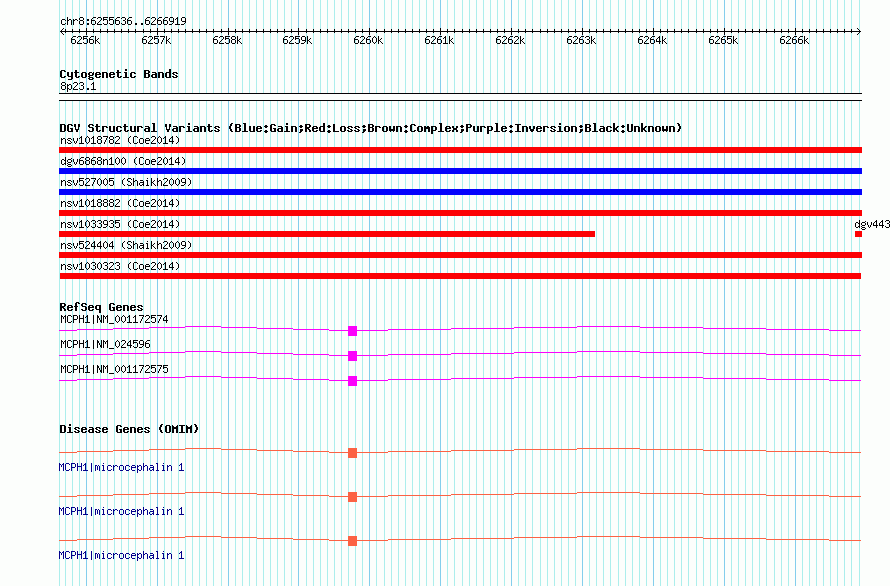The height and width of the screenshot is (586, 890).
Task: Click the 6263k ruler position label
Action: (581, 40)
